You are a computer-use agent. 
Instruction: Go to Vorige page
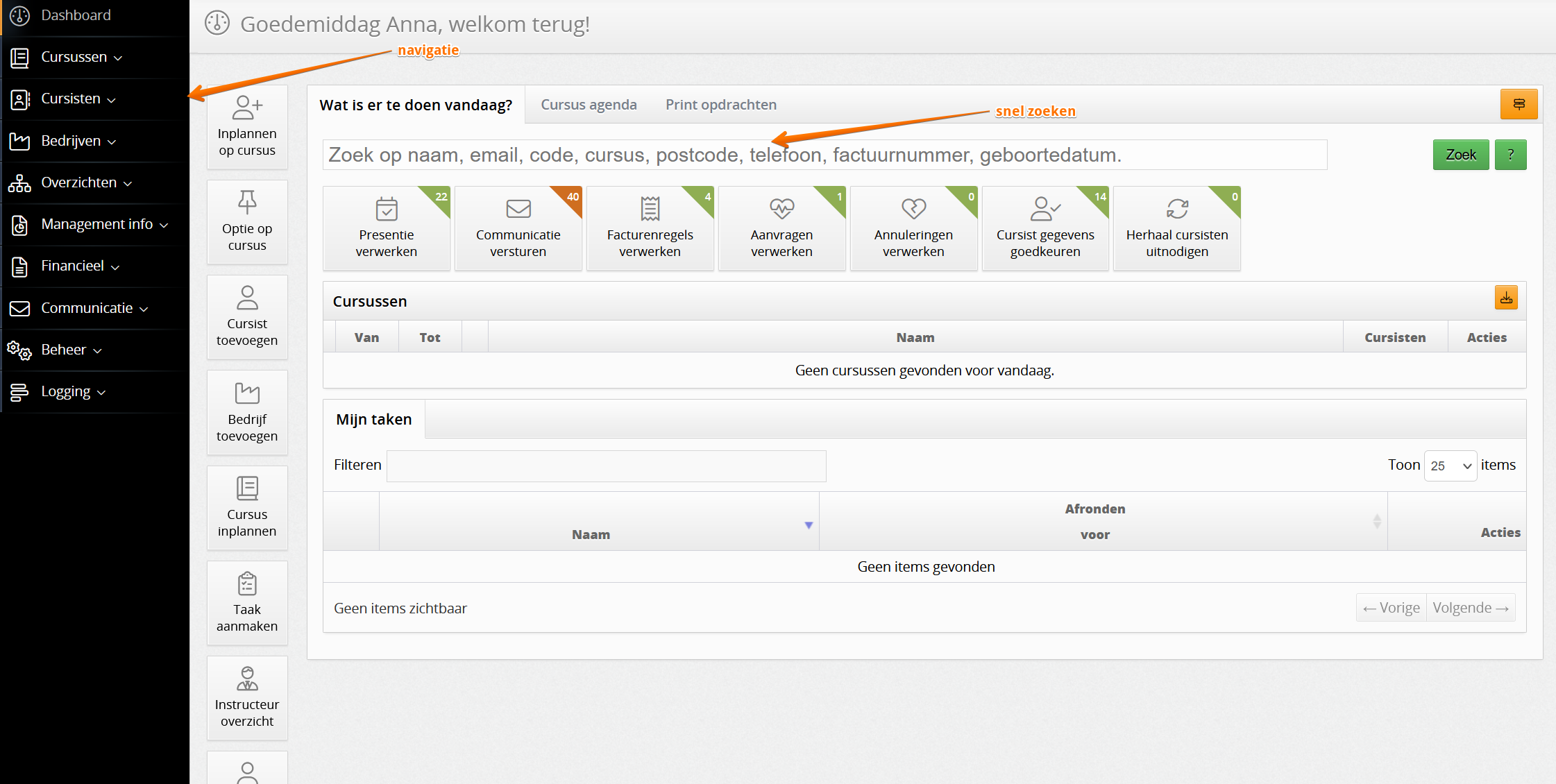coord(1392,608)
